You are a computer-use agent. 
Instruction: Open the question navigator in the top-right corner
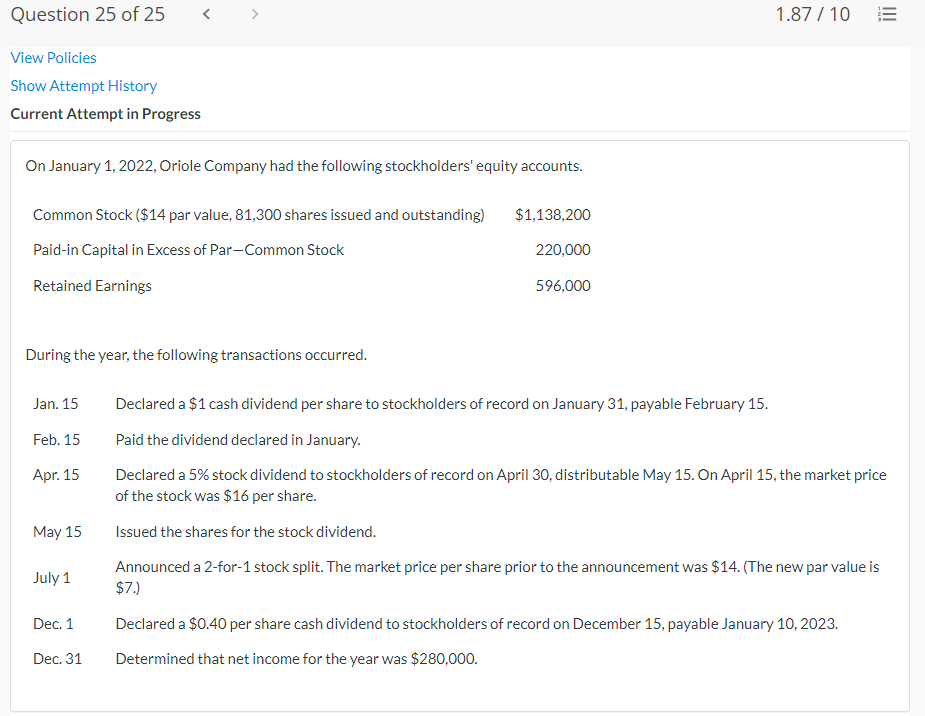click(887, 14)
